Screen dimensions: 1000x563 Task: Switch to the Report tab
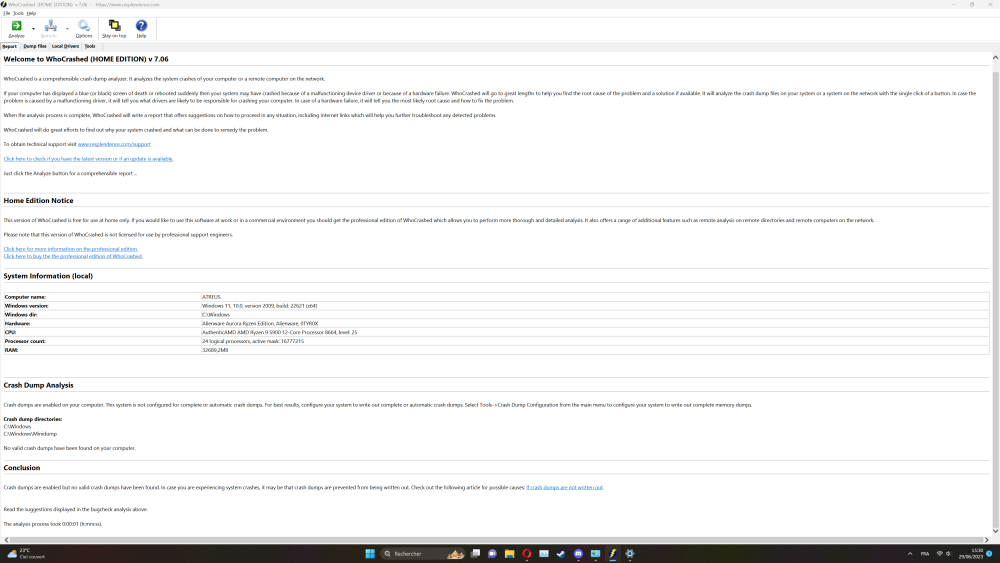[10, 46]
